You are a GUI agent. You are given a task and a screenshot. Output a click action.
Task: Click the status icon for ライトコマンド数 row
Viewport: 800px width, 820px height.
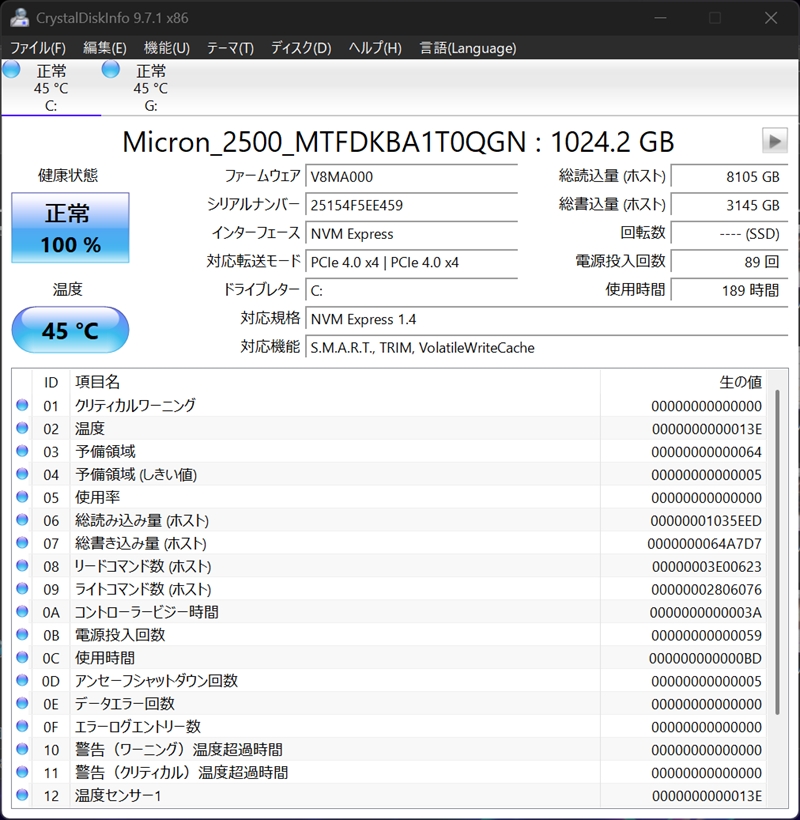[22, 588]
